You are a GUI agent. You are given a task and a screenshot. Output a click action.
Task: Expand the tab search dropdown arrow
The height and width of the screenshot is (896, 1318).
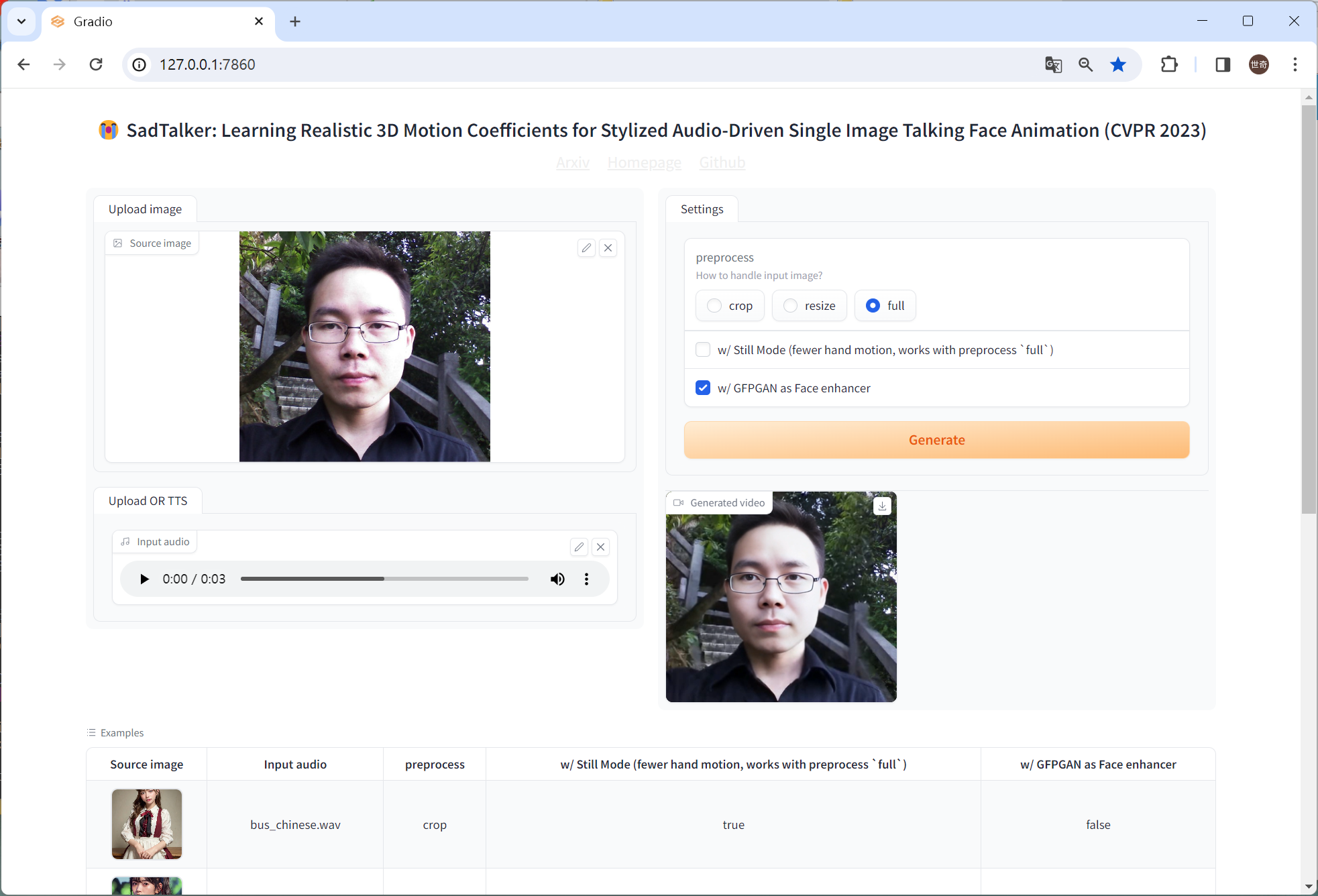pyautogui.click(x=21, y=21)
